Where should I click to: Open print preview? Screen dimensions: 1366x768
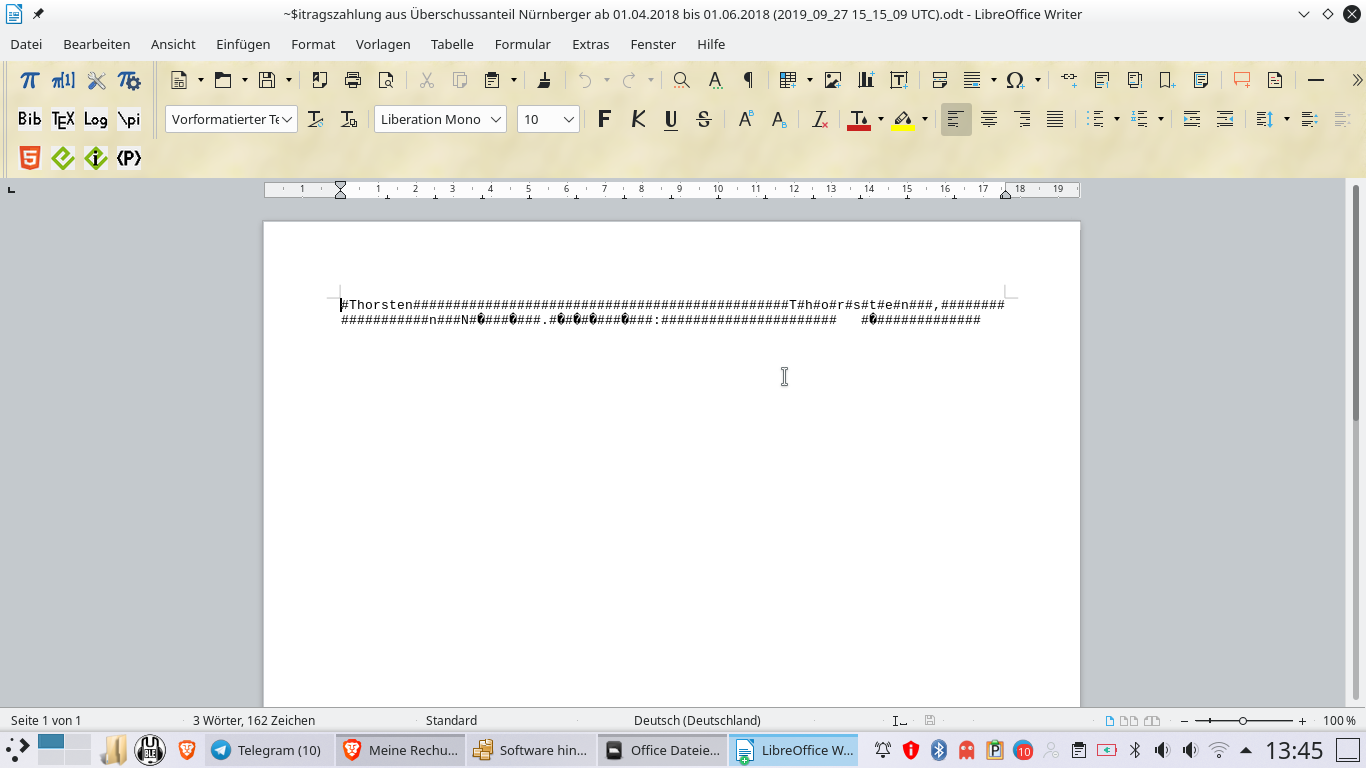pos(386,80)
